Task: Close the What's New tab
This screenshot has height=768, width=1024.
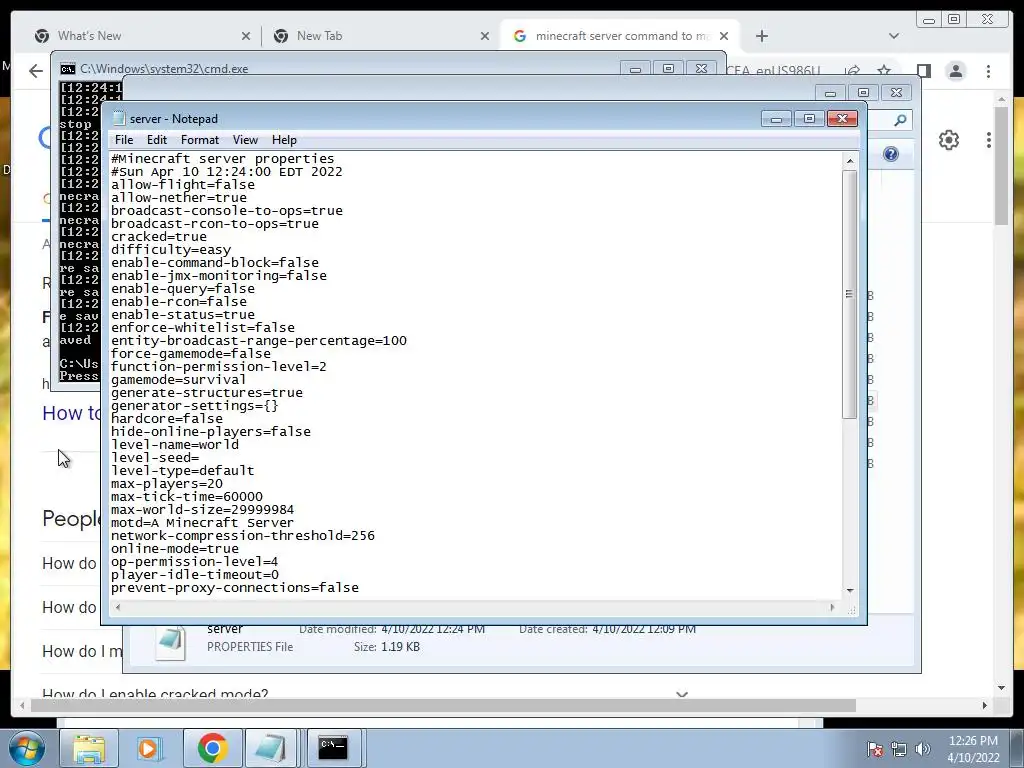Action: pos(246,37)
